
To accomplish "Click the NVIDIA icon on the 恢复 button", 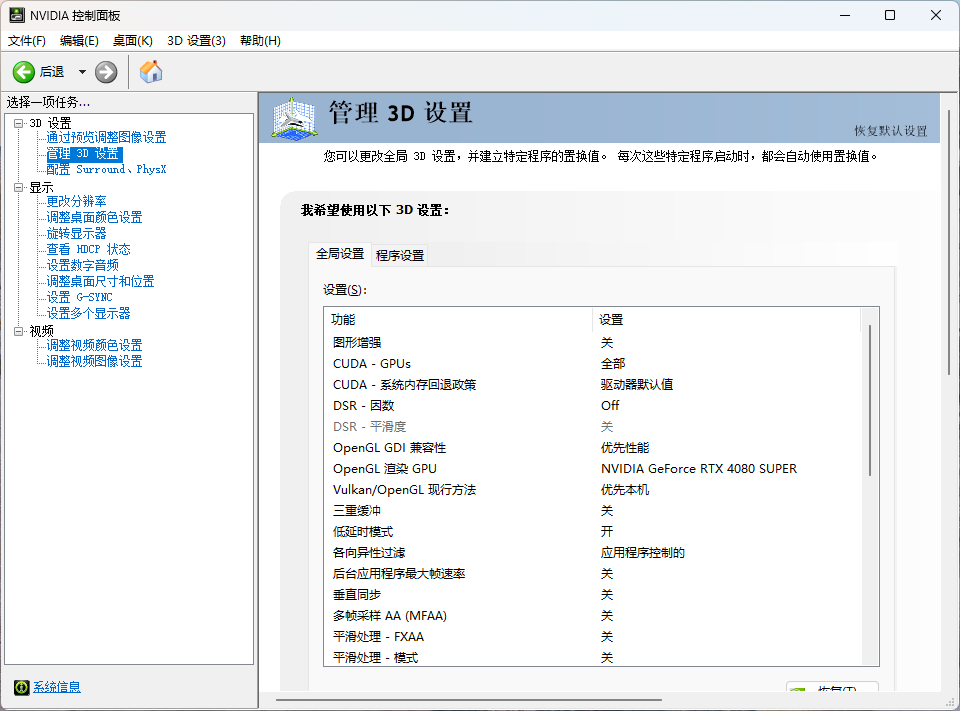I will 800,690.
